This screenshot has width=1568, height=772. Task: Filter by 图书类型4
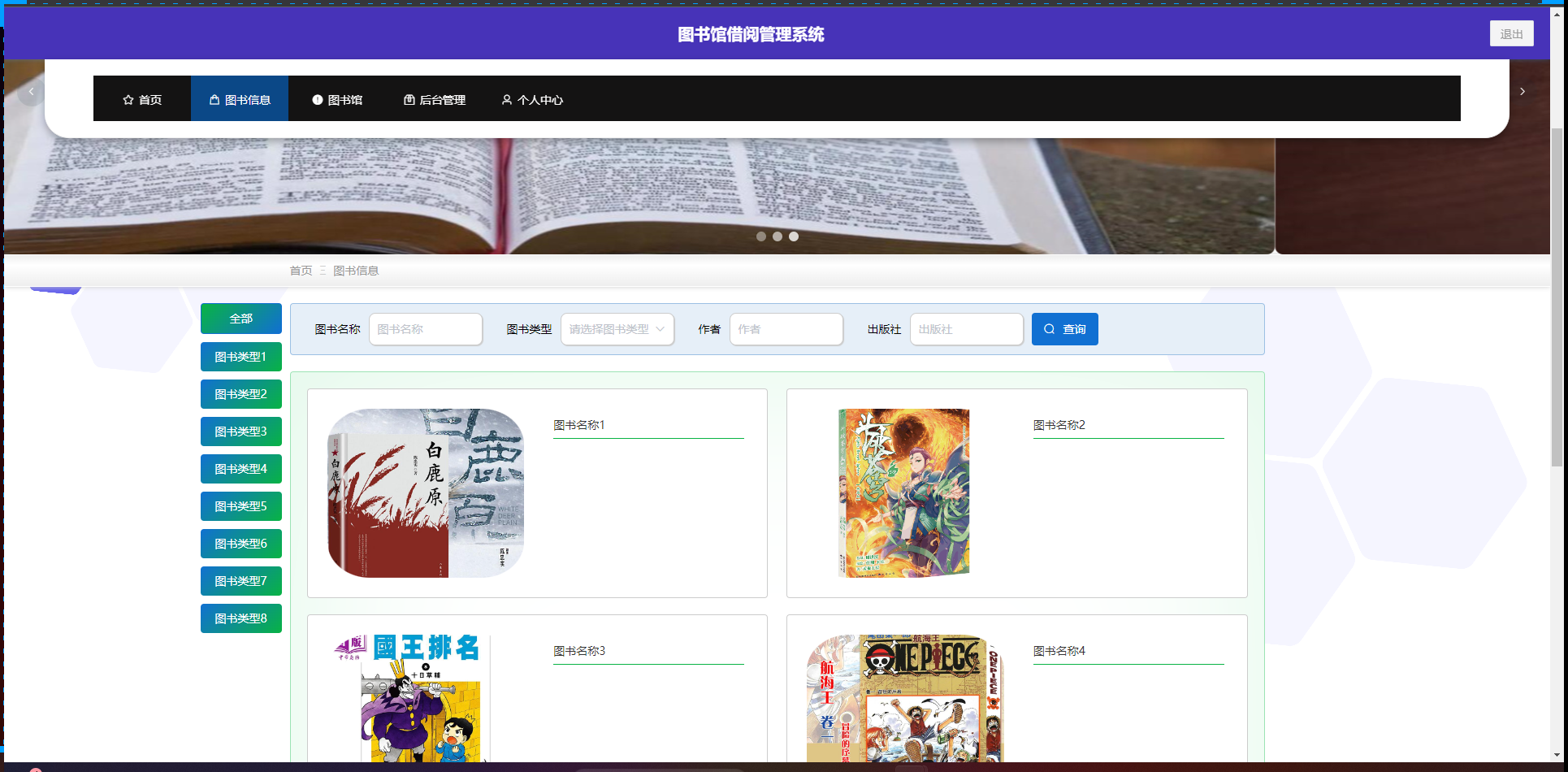(241, 469)
